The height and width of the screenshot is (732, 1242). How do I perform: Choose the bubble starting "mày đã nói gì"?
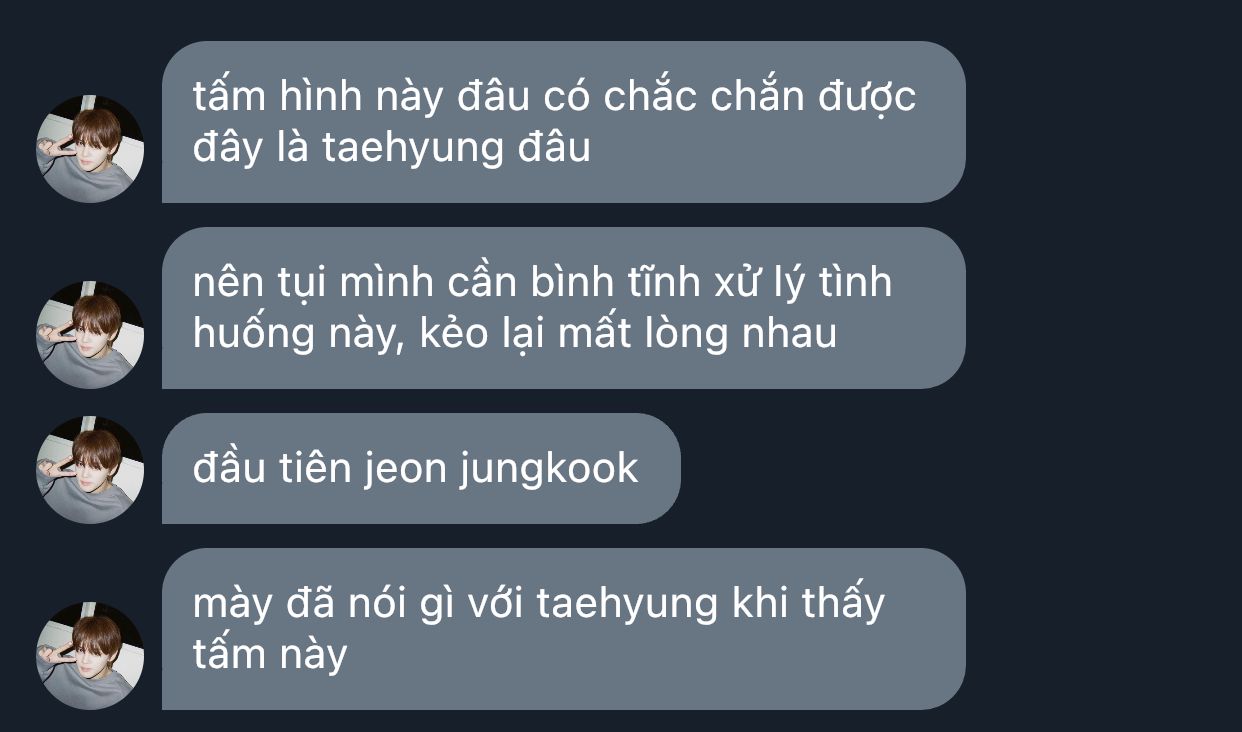click(563, 629)
